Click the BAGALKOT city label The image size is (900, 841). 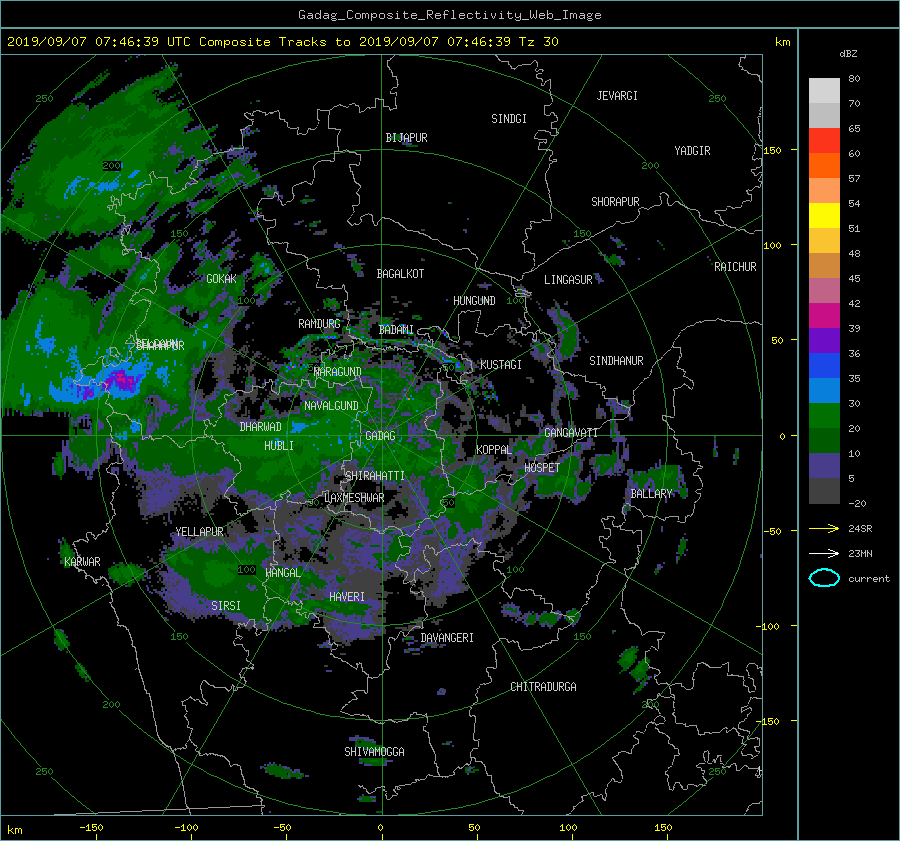(x=400, y=274)
